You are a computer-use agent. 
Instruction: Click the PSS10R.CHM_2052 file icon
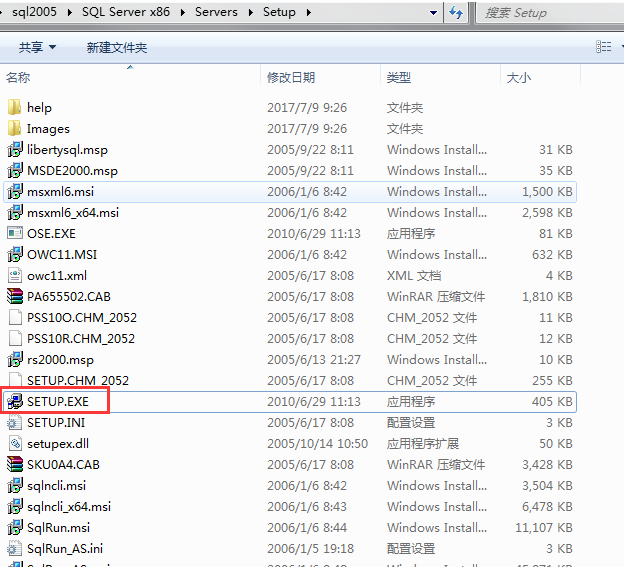15,338
